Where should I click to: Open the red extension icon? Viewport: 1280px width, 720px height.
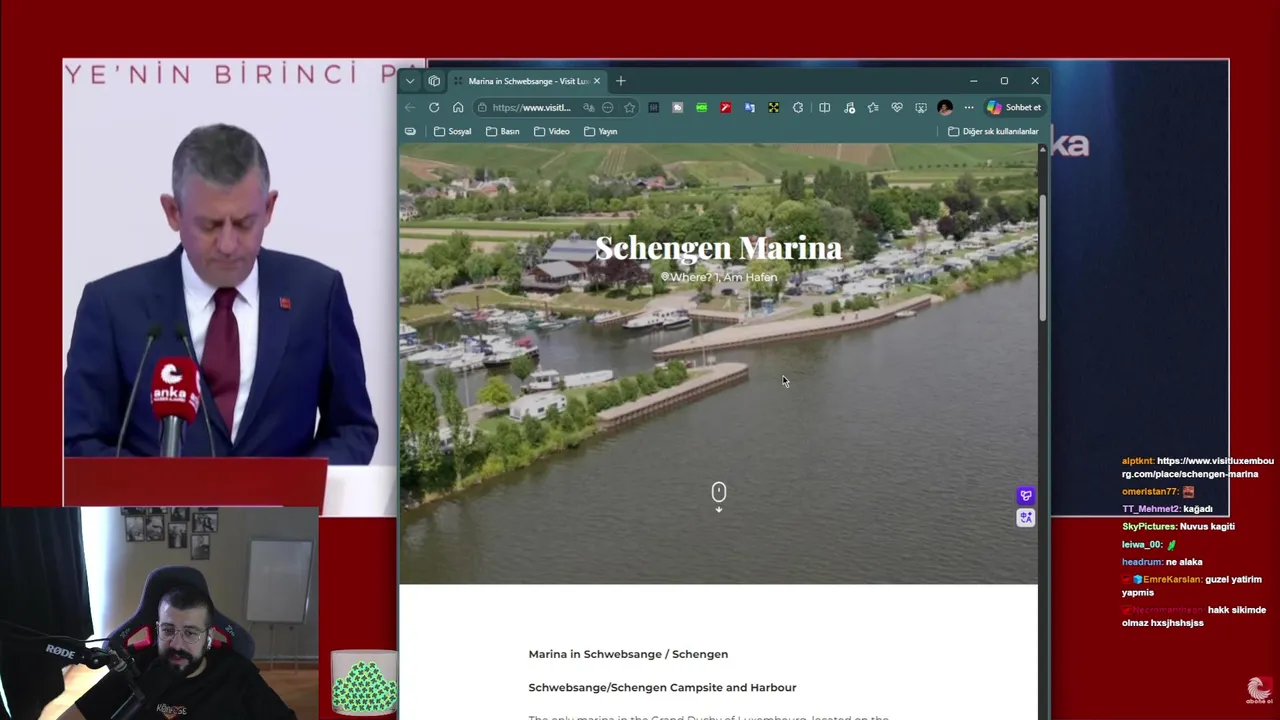point(726,107)
